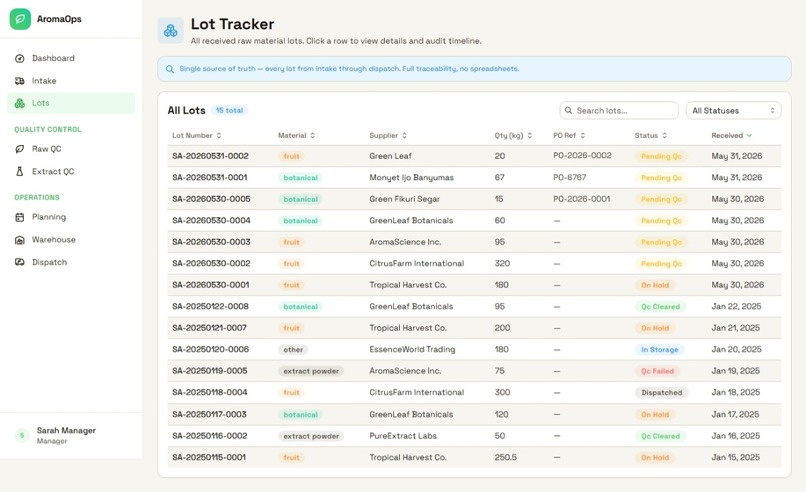The width and height of the screenshot is (806, 492).
Task: Open the Raw QC page
Action: (x=71, y=149)
